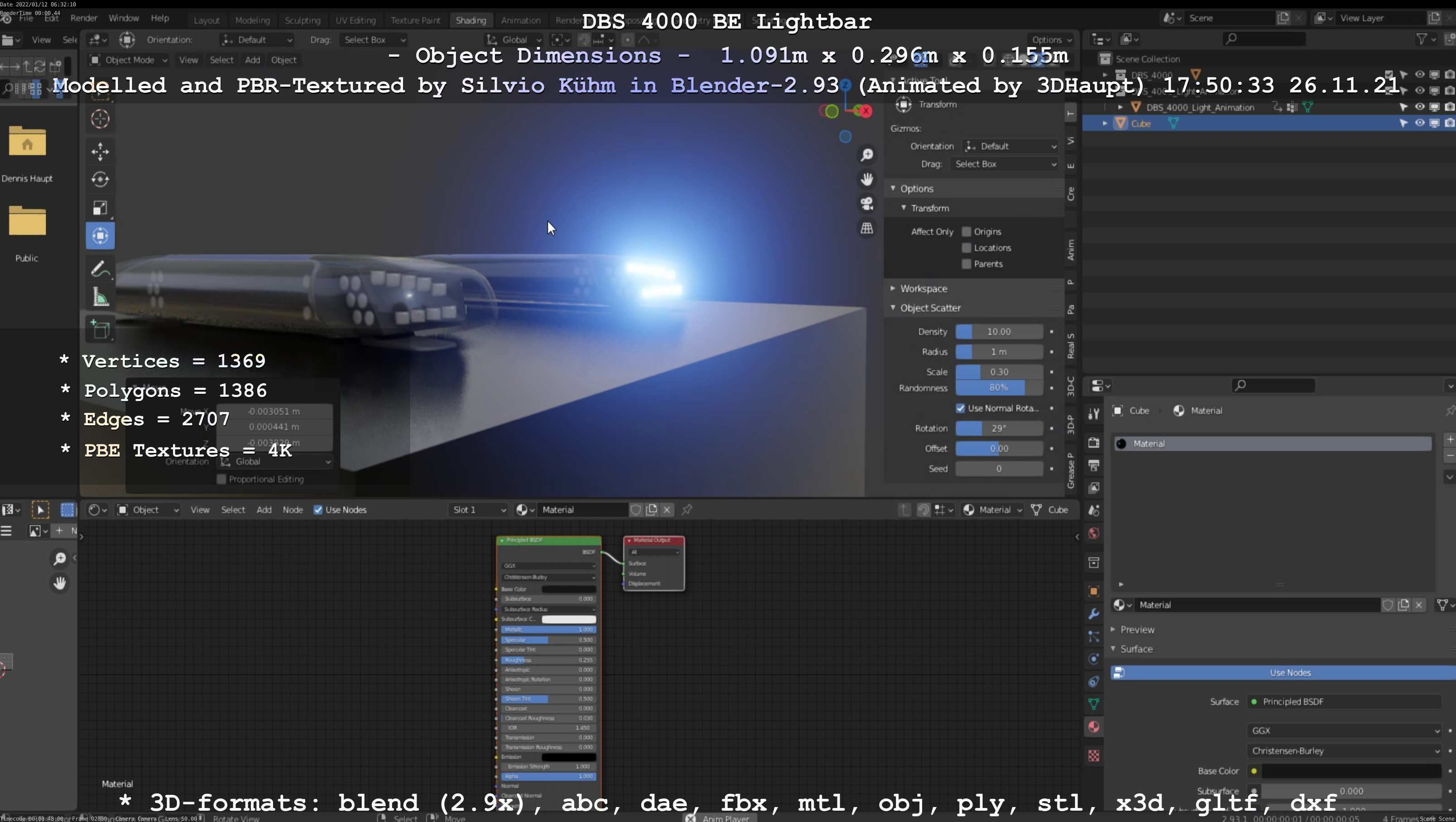1456x822 pixels.
Task: Open the Render menu
Action: [x=84, y=18]
